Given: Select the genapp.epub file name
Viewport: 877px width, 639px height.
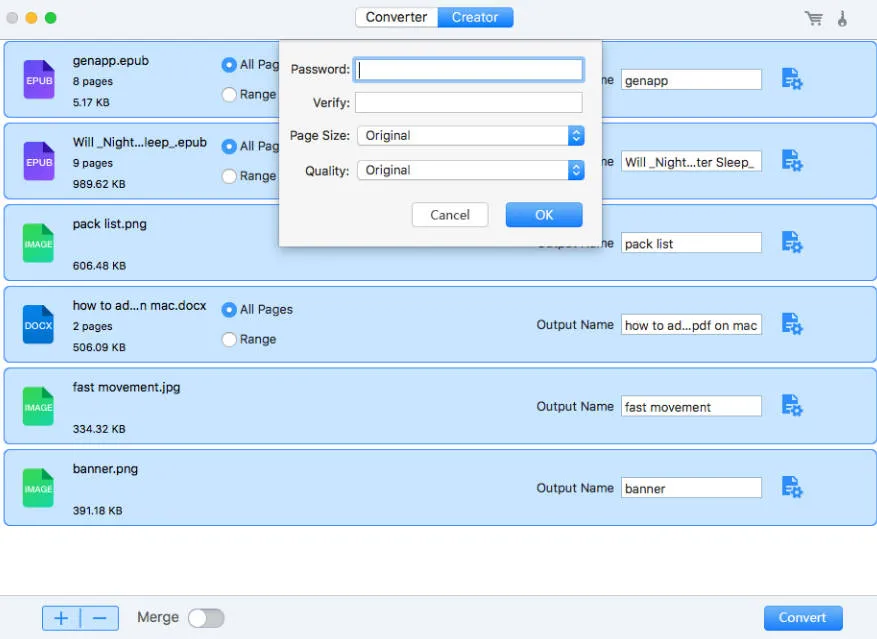Looking at the screenshot, I should coord(111,61).
